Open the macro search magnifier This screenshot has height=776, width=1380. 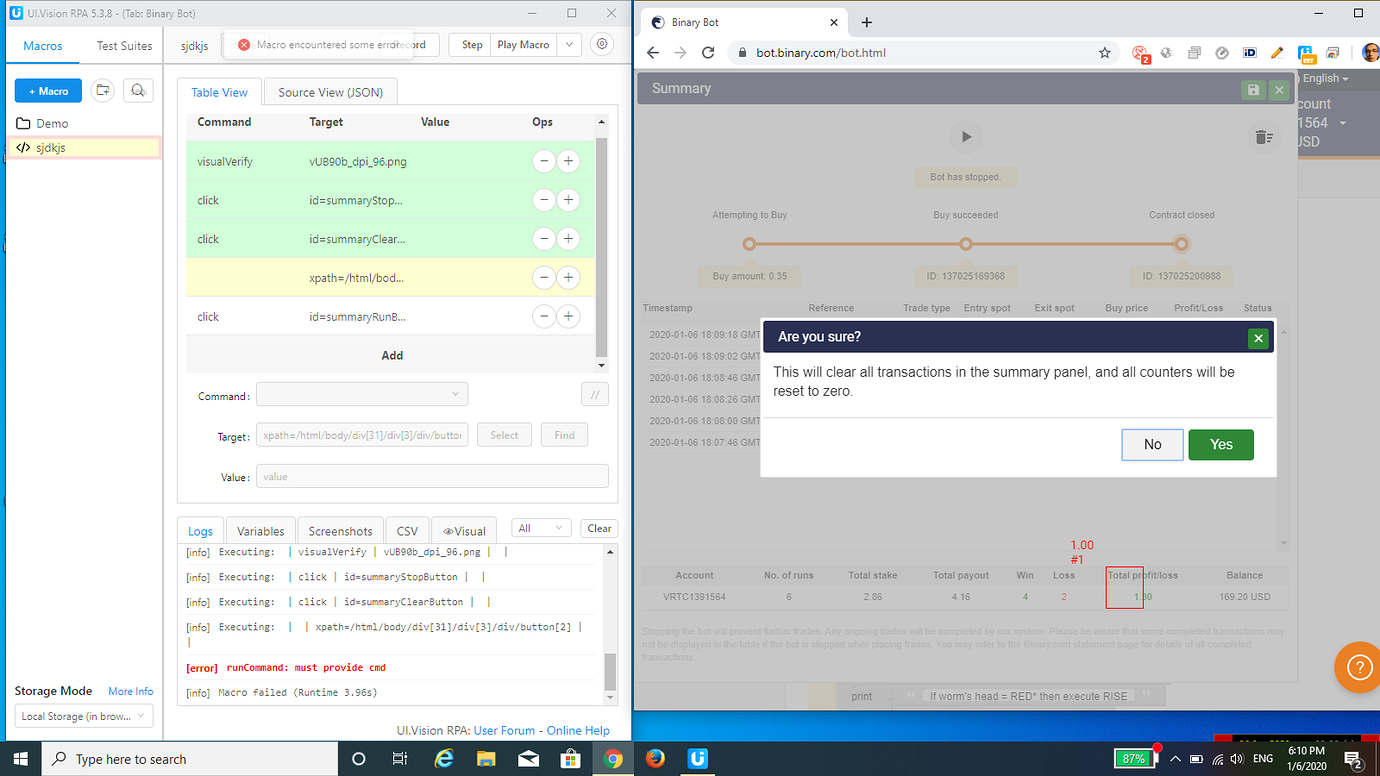138,90
